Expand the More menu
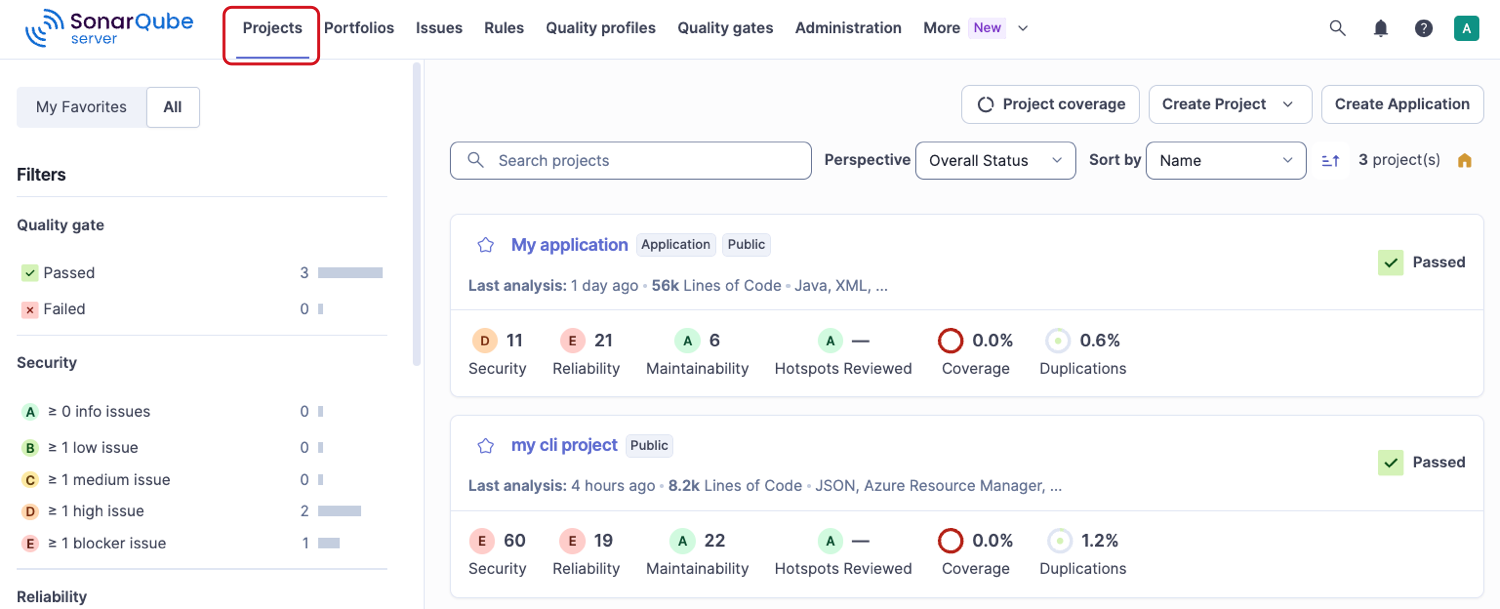 click(x=975, y=28)
